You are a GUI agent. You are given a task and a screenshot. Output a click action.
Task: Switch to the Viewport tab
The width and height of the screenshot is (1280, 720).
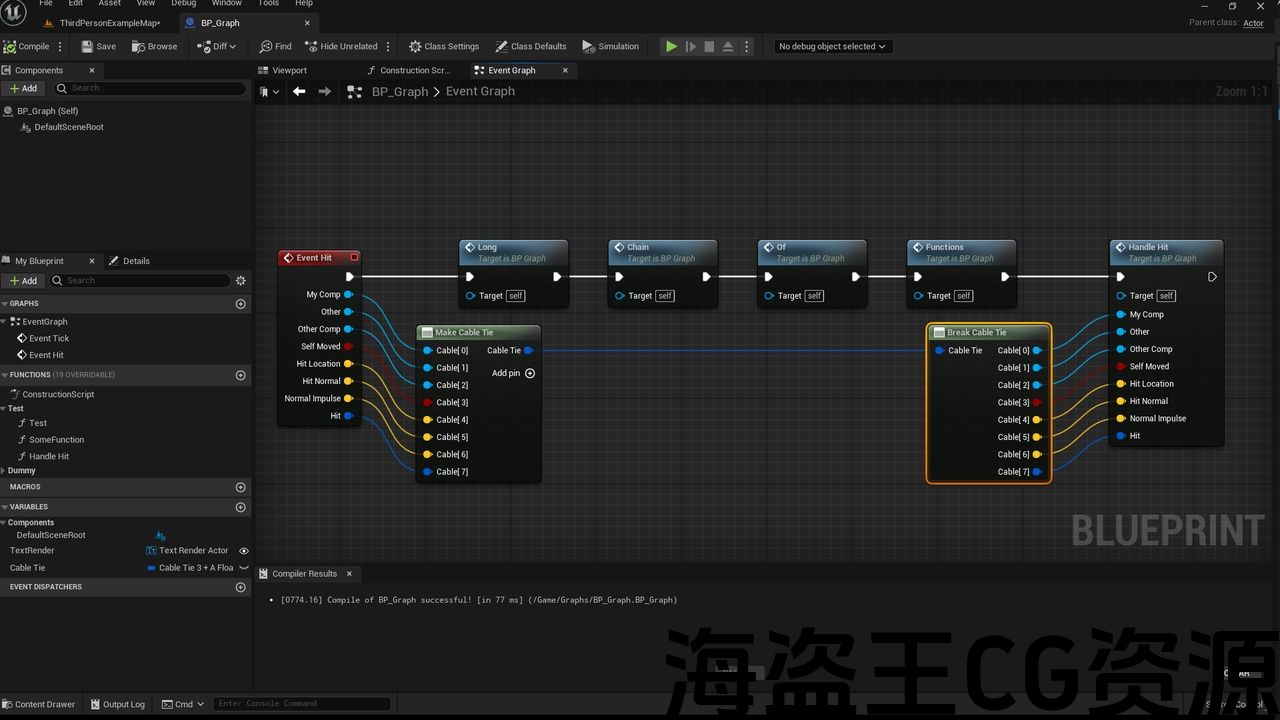point(289,70)
